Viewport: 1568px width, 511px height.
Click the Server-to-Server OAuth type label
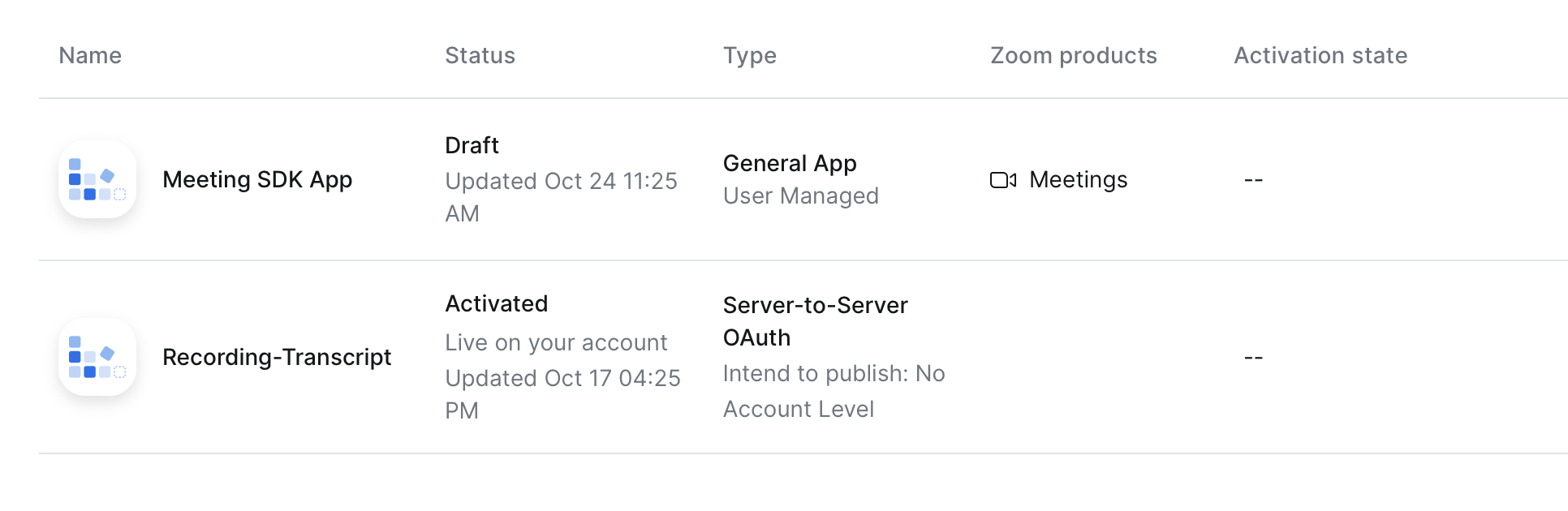point(815,321)
